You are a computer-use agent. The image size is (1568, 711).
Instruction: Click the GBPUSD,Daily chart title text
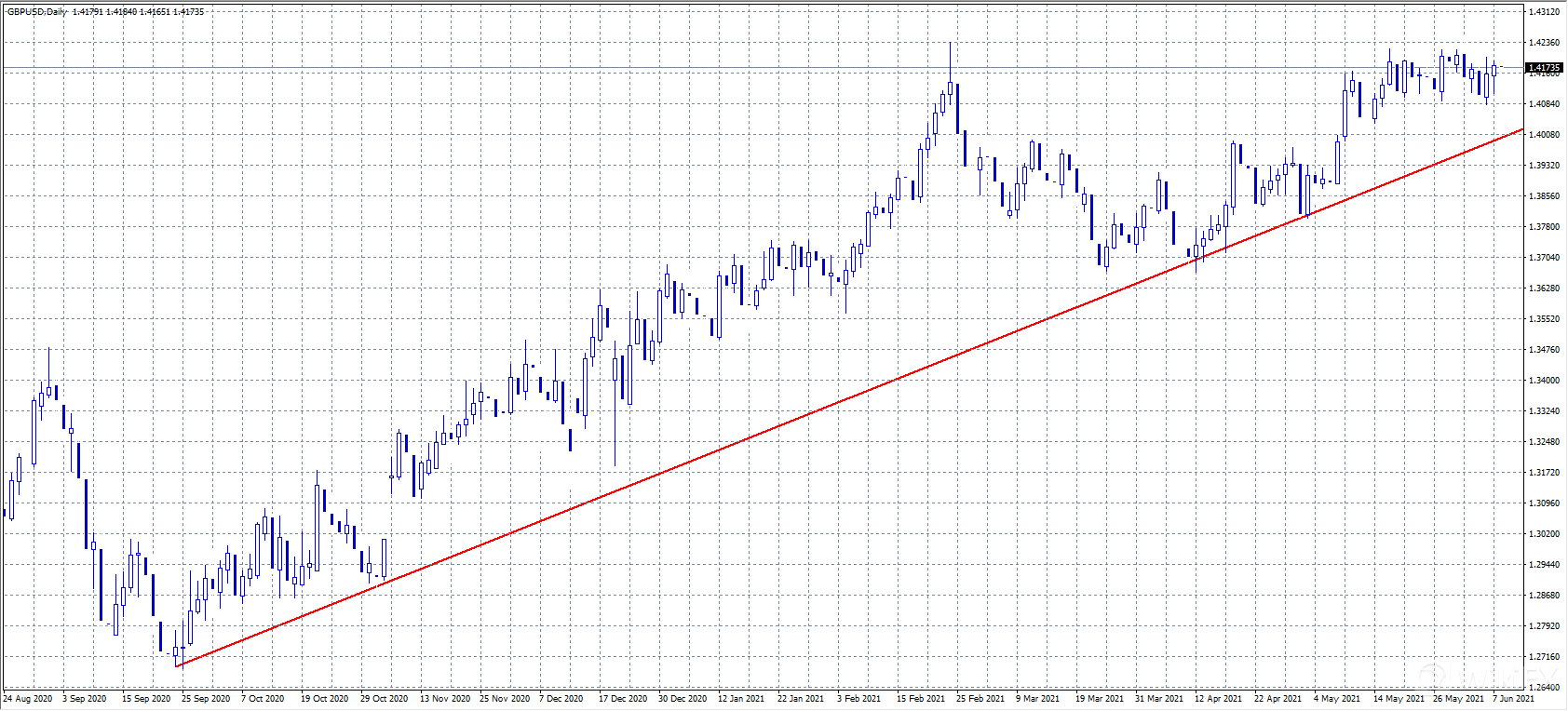tap(36, 12)
